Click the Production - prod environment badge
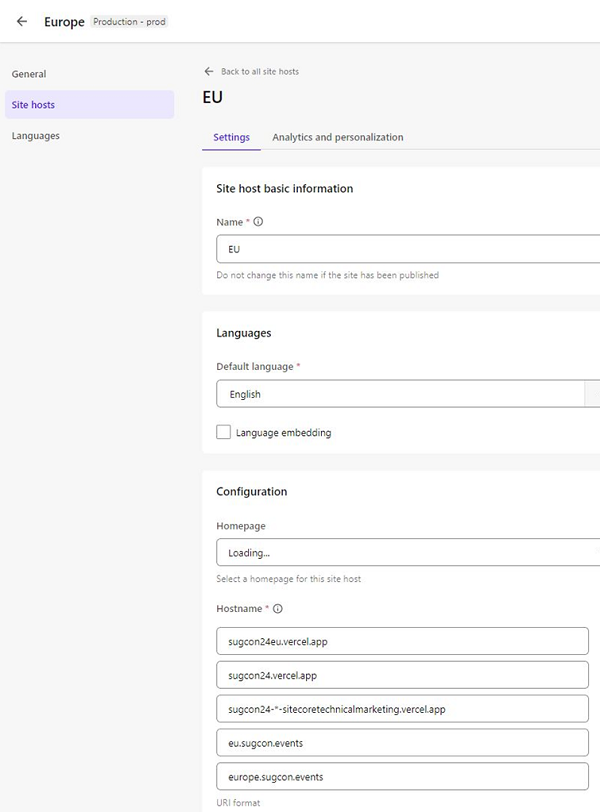Image resolution: width=600 pixels, height=812 pixels. coord(130,22)
